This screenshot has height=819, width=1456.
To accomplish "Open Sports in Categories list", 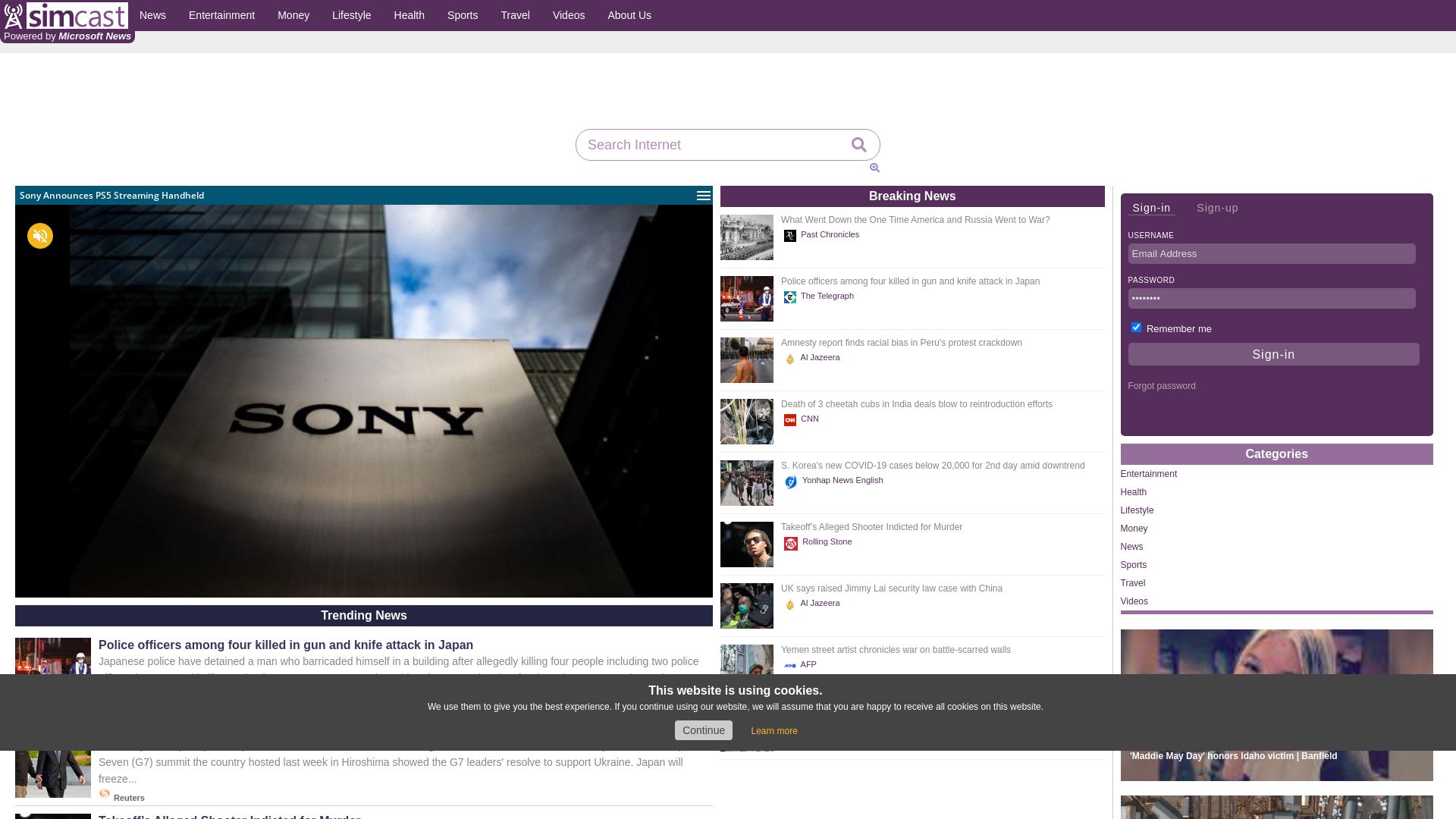I will click(x=1134, y=565).
